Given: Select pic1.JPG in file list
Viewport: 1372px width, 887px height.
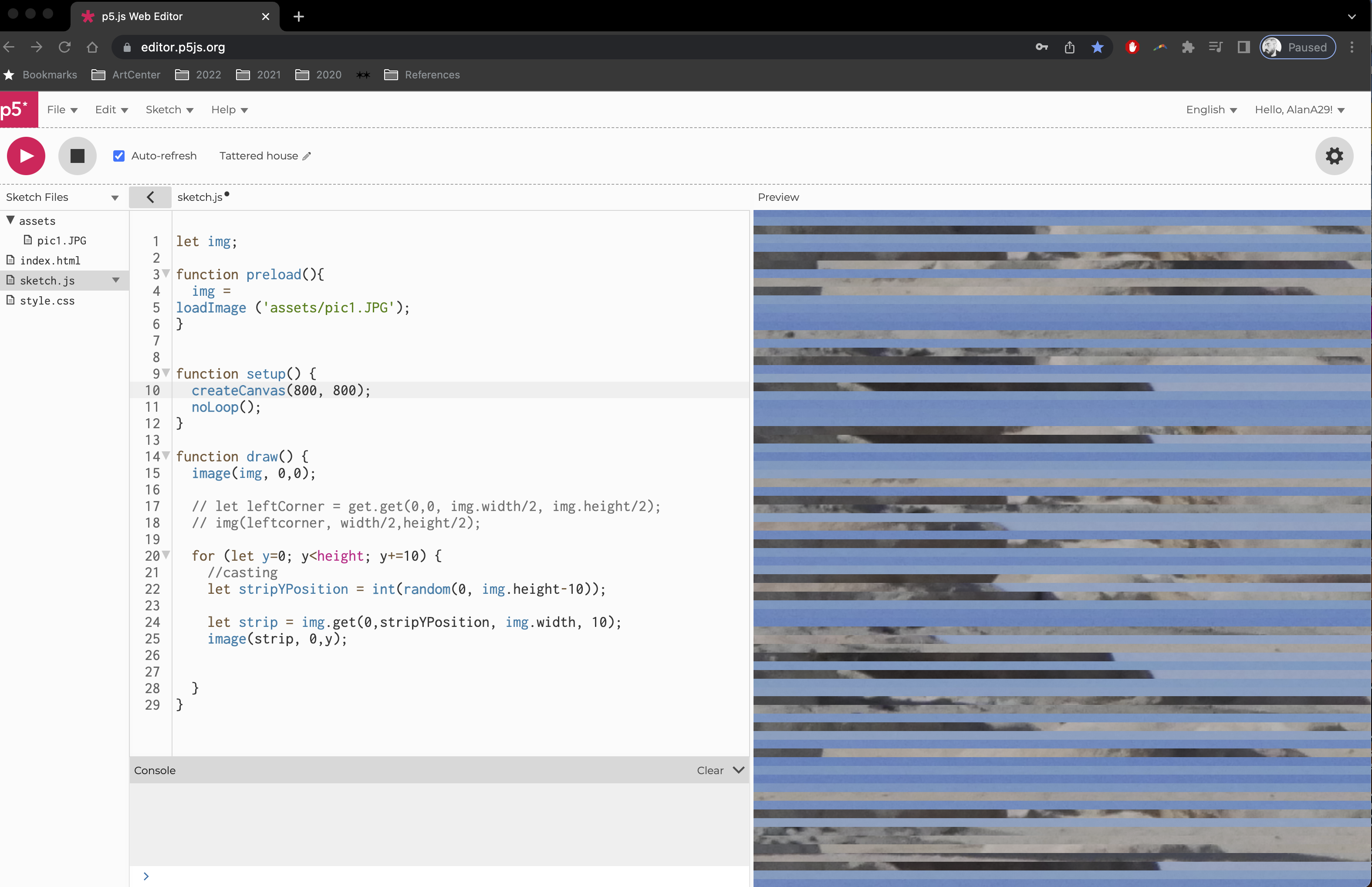Looking at the screenshot, I should pyautogui.click(x=61, y=240).
